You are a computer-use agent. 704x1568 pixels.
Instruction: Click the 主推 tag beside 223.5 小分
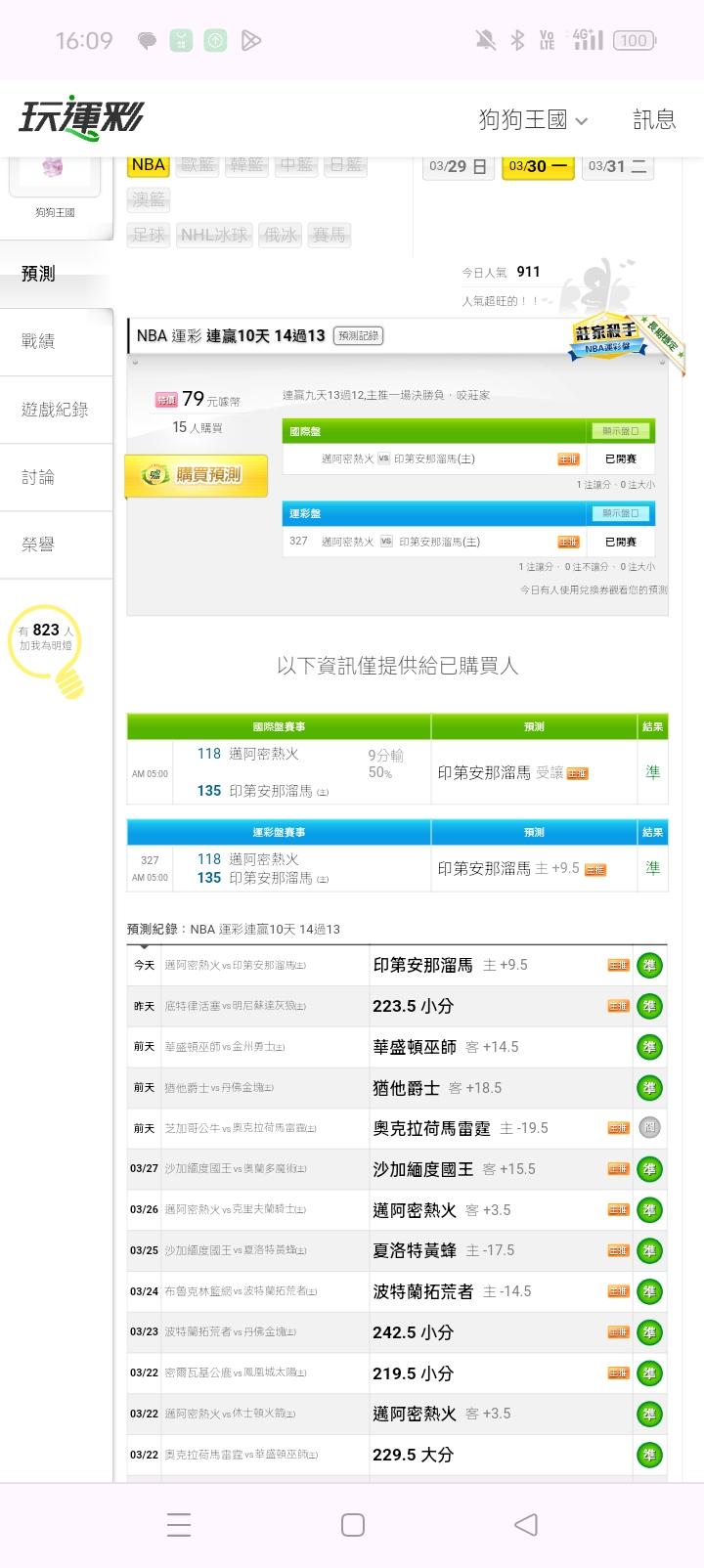click(x=618, y=1006)
